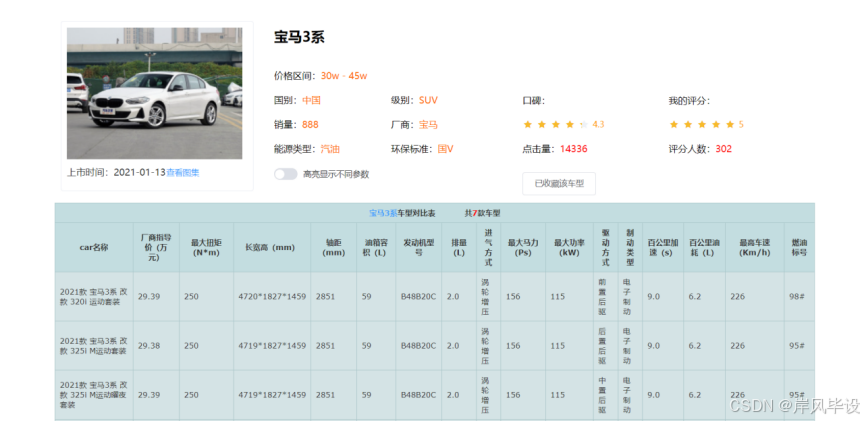864x421 pixels.
Task: Select the price range 30w - 45w
Action: [344, 76]
